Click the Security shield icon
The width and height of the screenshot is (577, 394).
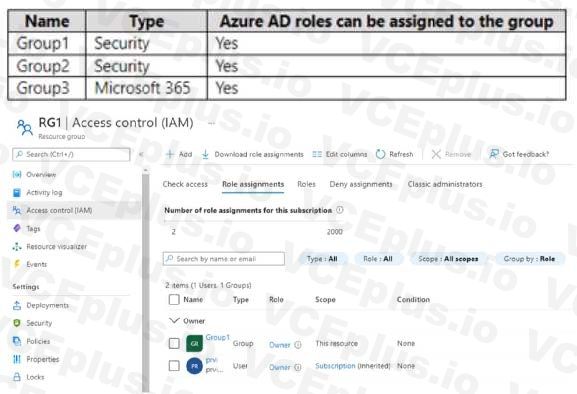point(17,323)
